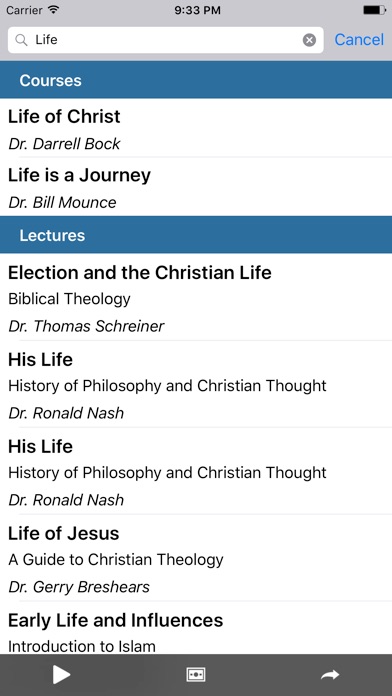Tap the play icon in bottom toolbar

61,675
